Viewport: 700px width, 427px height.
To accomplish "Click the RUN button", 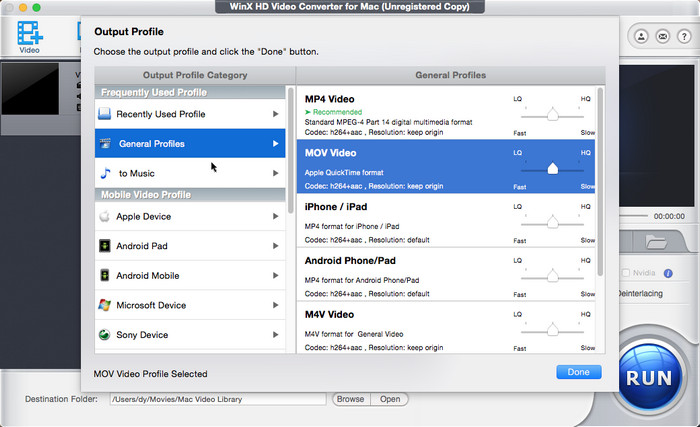I will (x=649, y=378).
